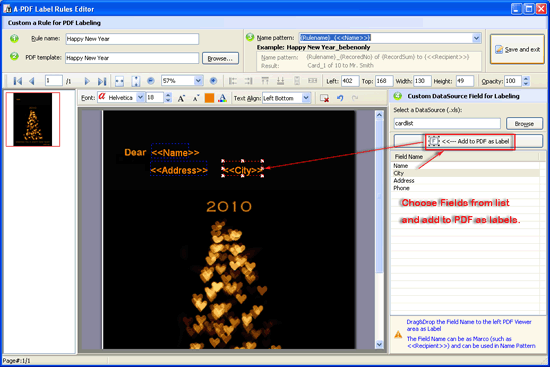Open the rainbow A text color picker
Image resolution: width=550 pixels, height=367 pixels.
point(222,98)
